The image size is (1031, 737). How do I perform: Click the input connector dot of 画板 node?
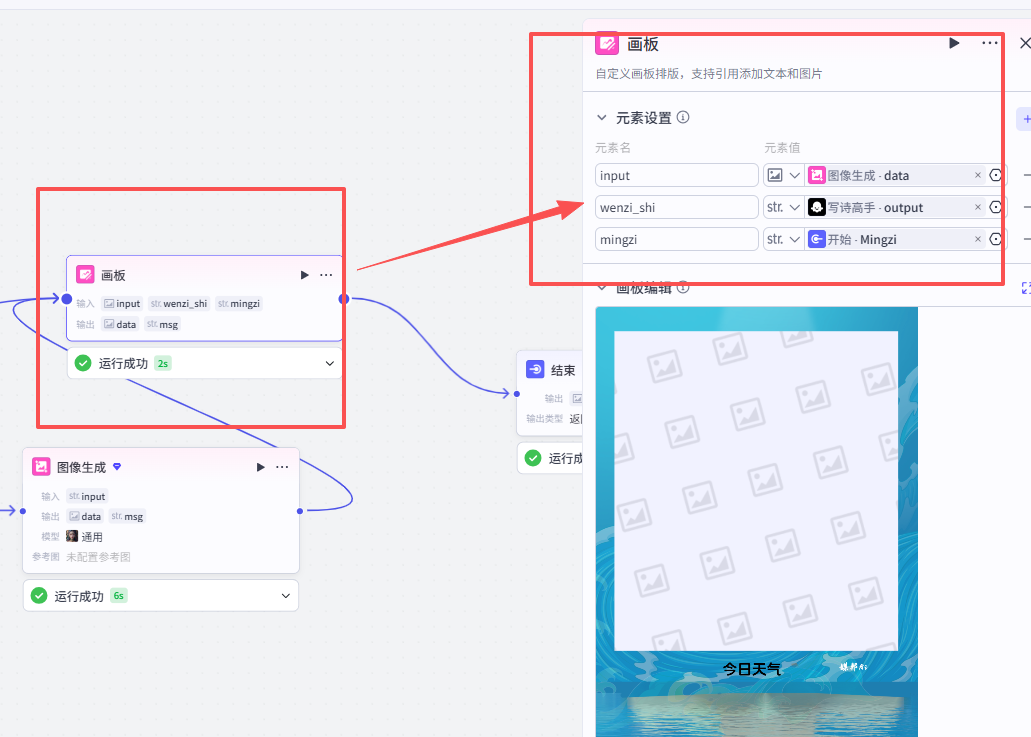pyautogui.click(x=66, y=299)
